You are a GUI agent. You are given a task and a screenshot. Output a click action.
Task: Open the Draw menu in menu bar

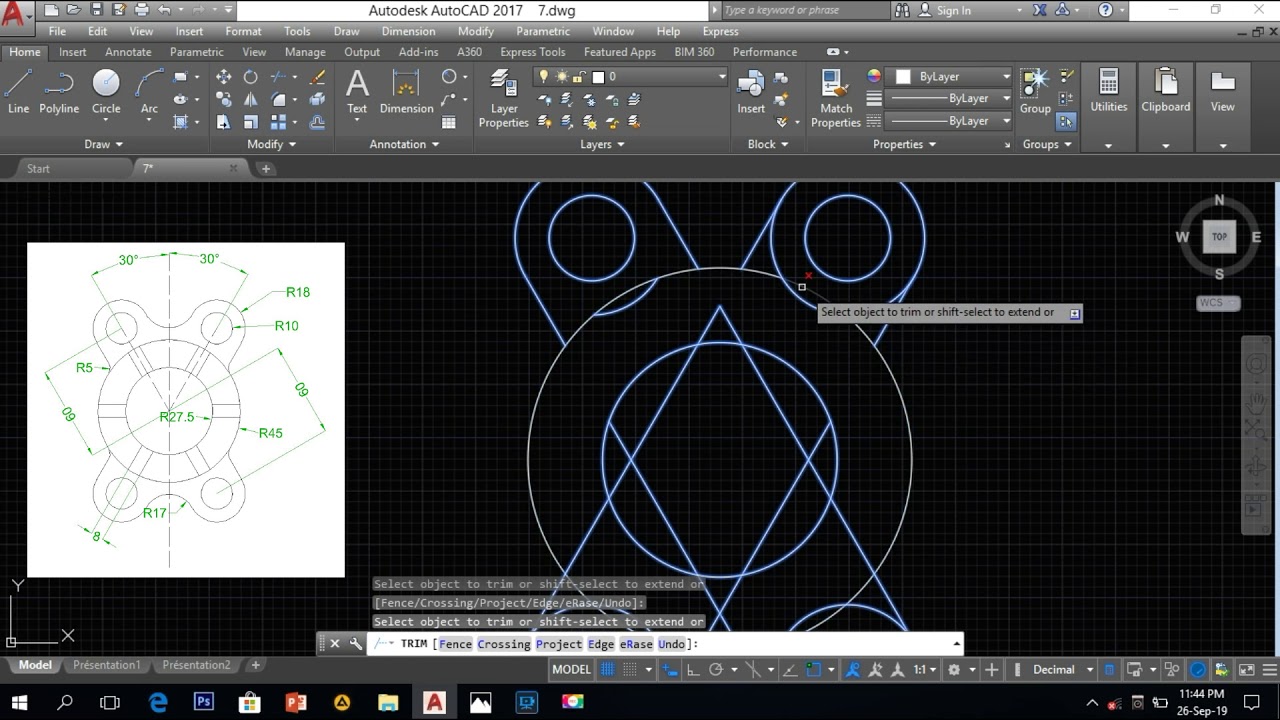click(x=346, y=31)
